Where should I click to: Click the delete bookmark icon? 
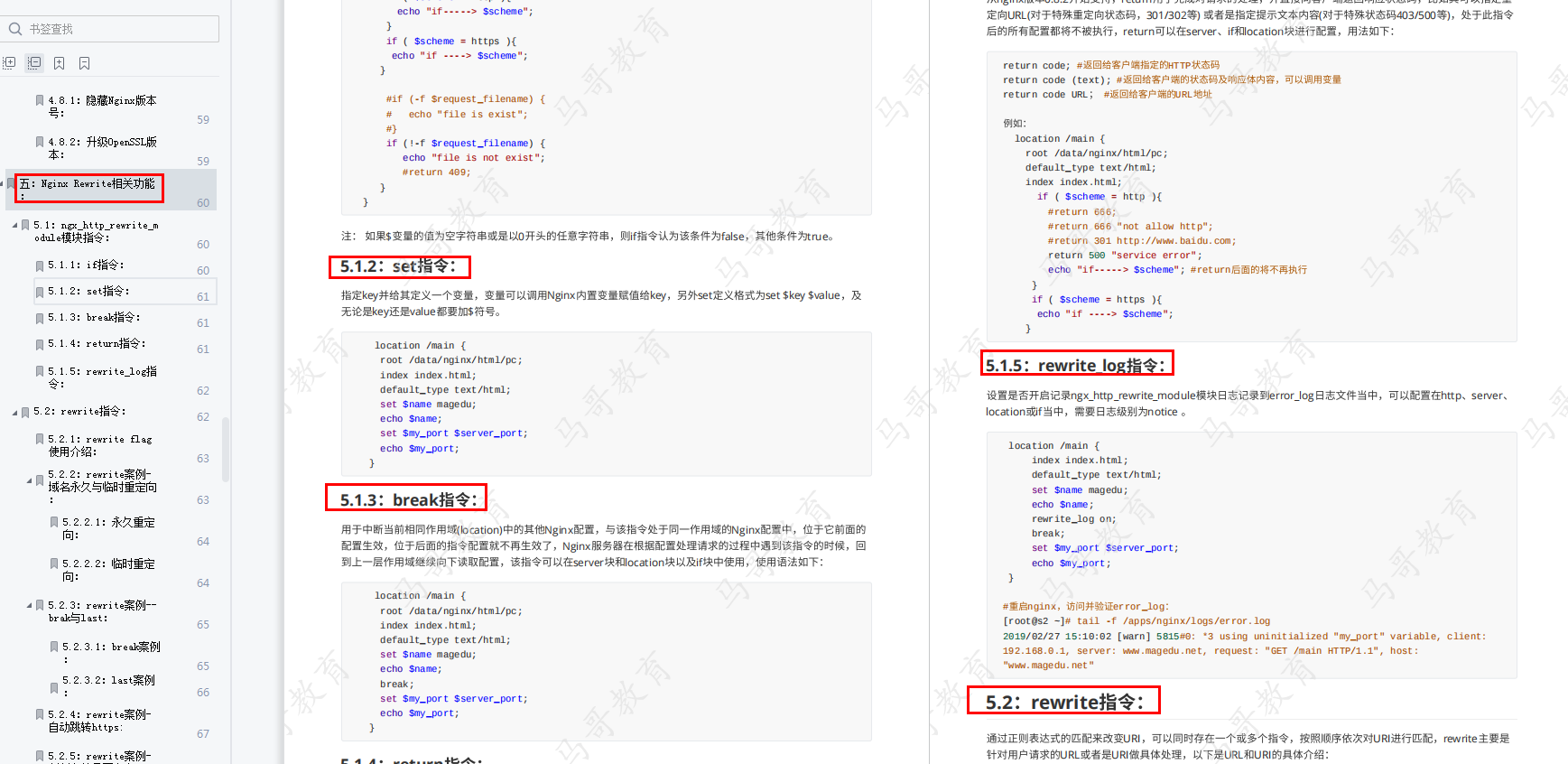point(84,63)
